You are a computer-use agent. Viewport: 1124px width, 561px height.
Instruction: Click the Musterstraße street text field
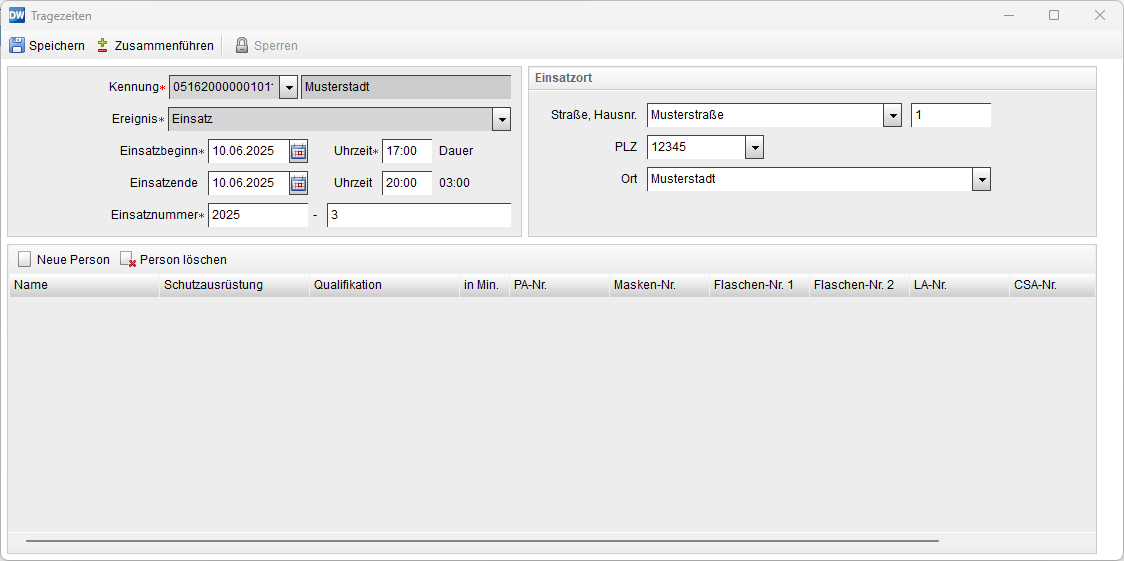click(765, 115)
